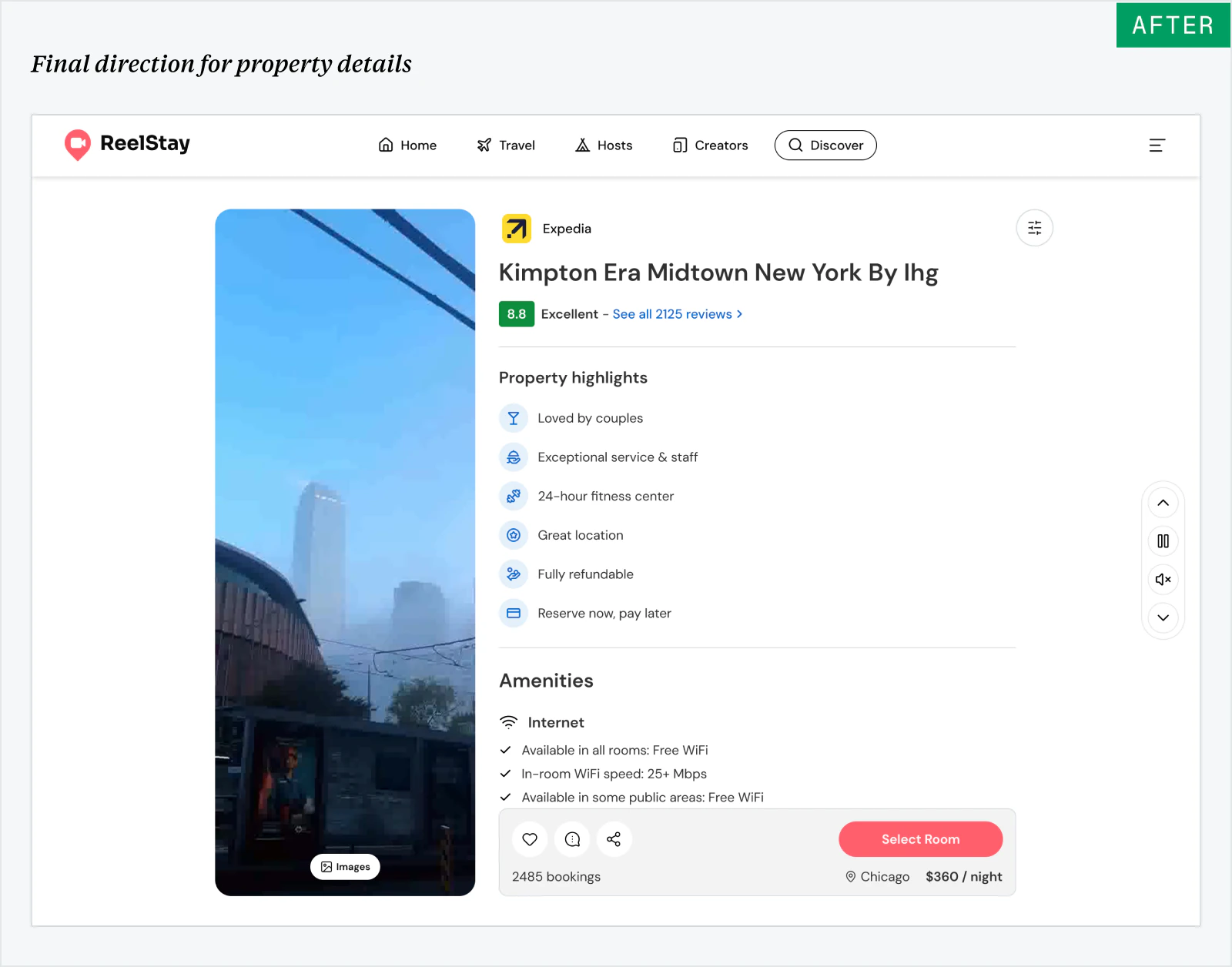Click the Discover search button
The width and height of the screenshot is (1232, 967).
click(825, 146)
